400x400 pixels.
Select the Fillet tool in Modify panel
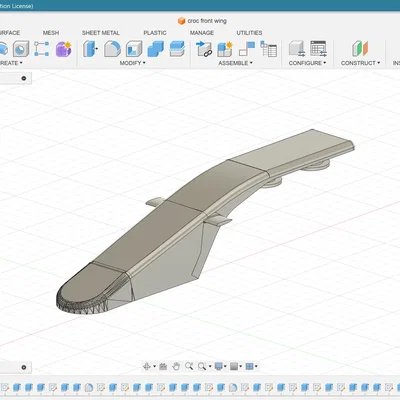coord(112,49)
